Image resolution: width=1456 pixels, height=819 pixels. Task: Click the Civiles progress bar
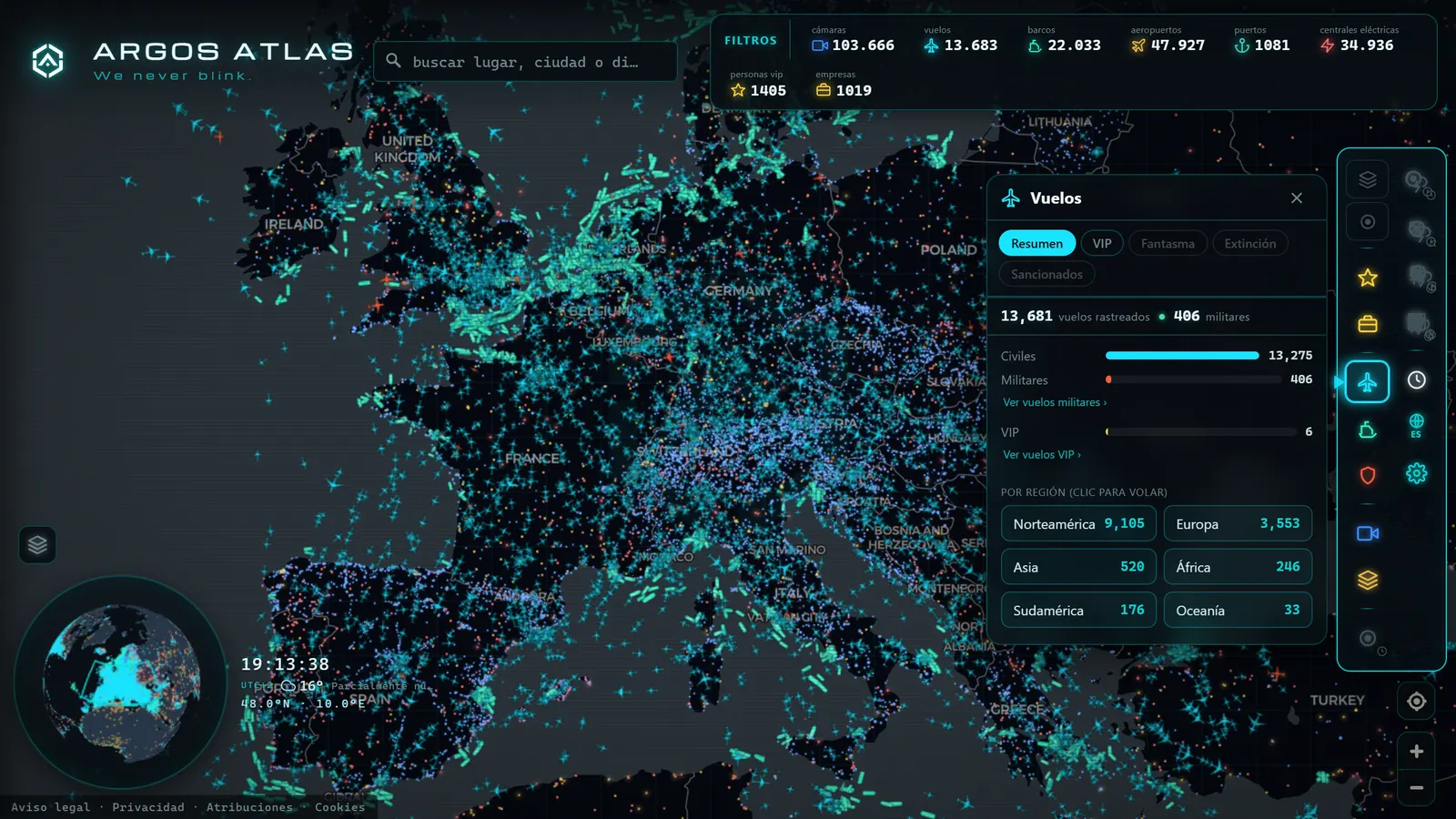[1182, 356]
